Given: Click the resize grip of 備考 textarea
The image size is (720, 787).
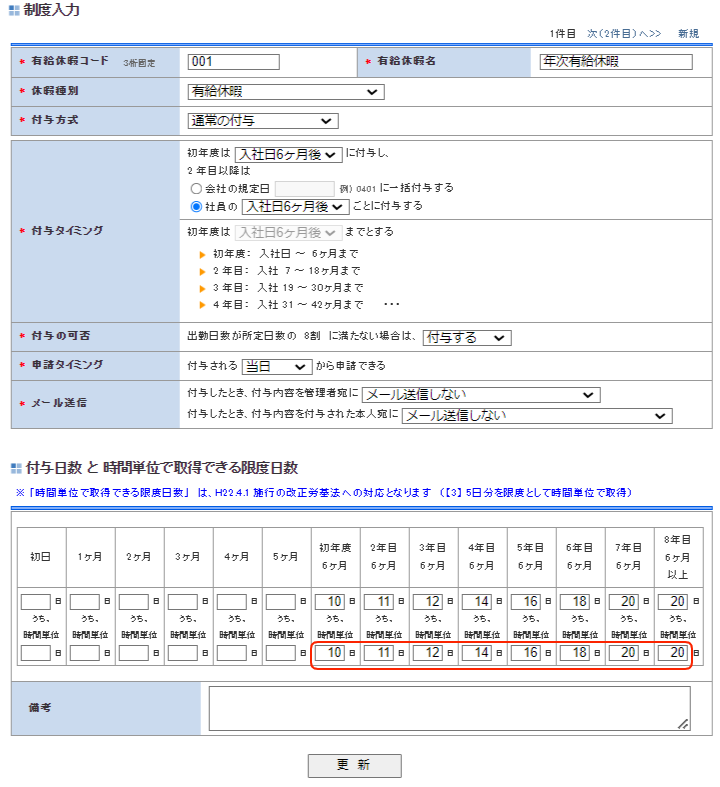Looking at the screenshot, I should tap(683, 724).
